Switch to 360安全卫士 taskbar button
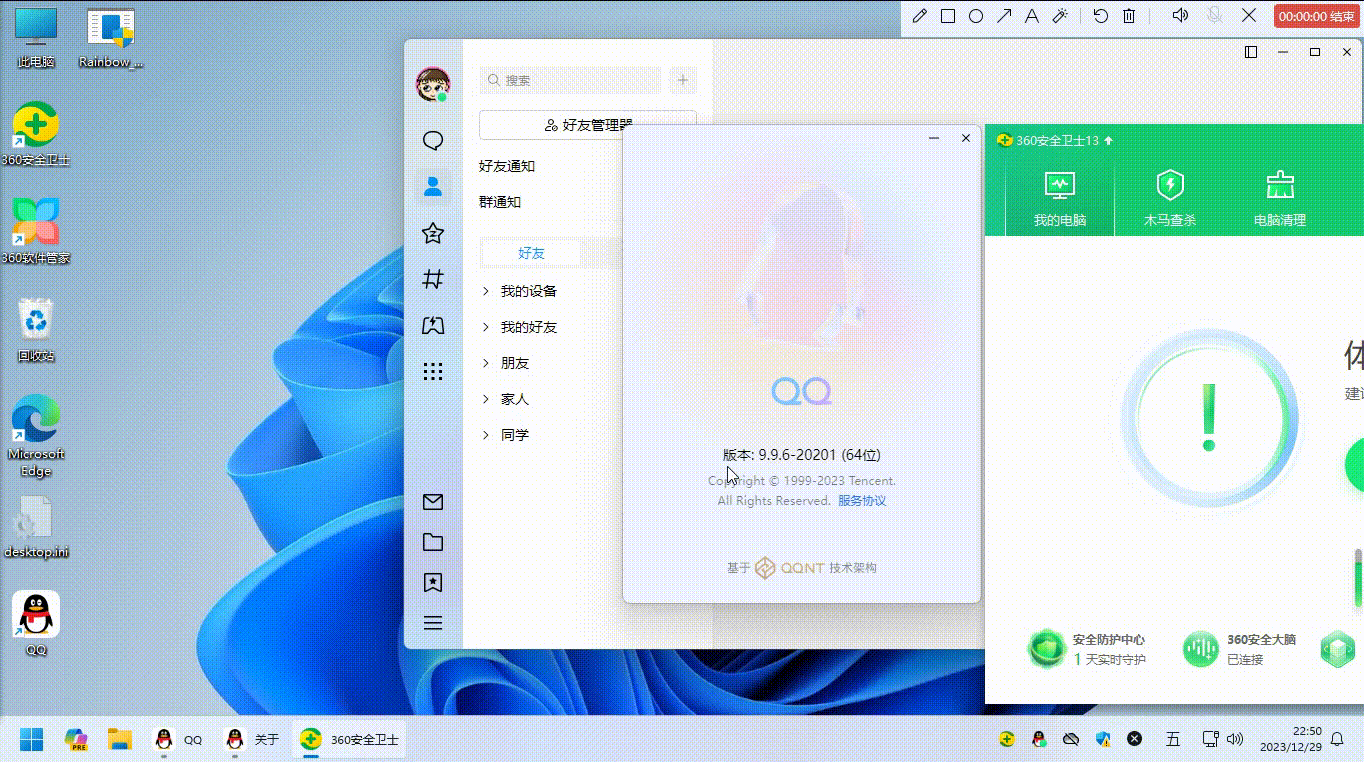 (350, 739)
